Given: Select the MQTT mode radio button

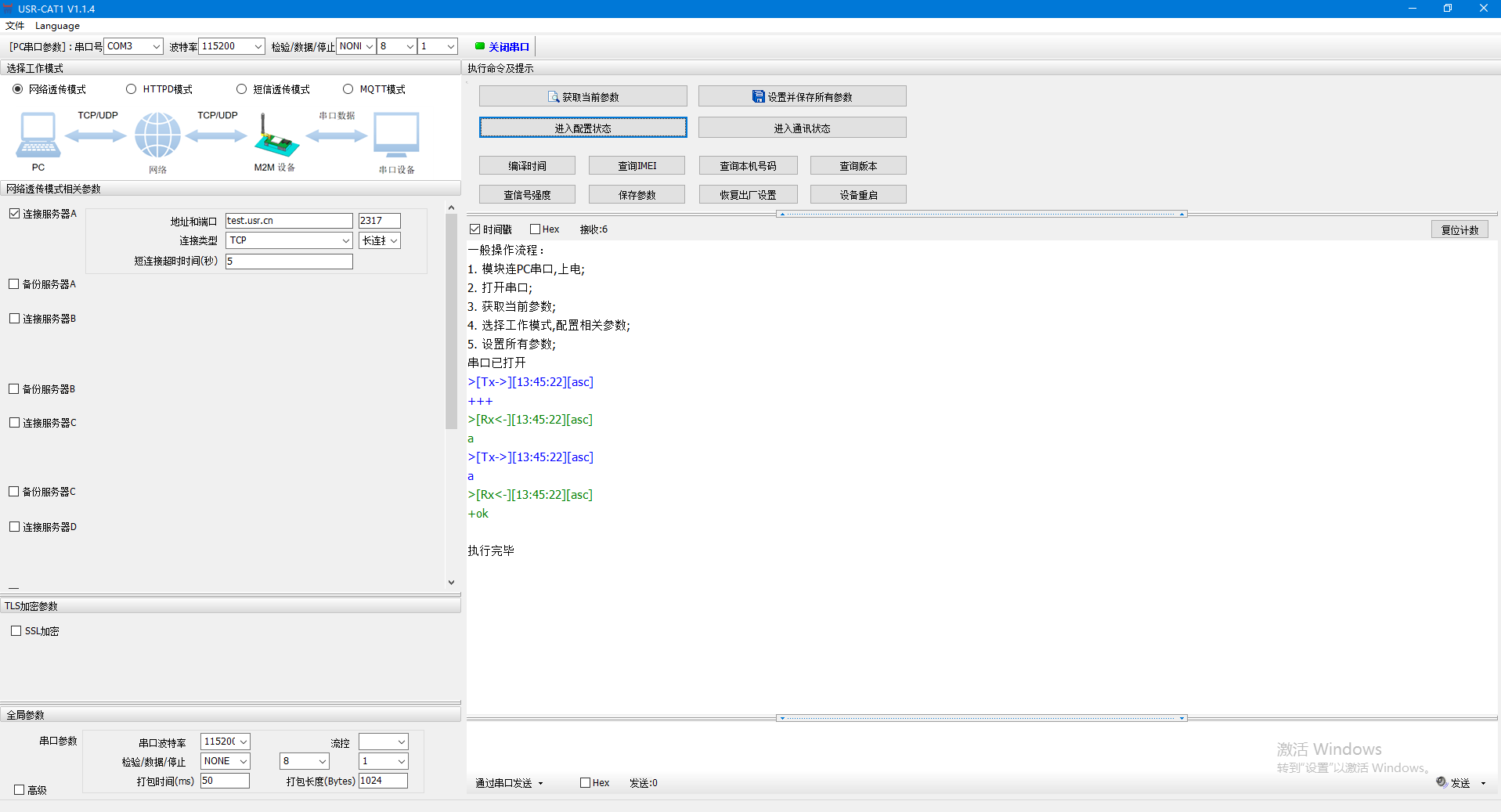Looking at the screenshot, I should tap(348, 89).
